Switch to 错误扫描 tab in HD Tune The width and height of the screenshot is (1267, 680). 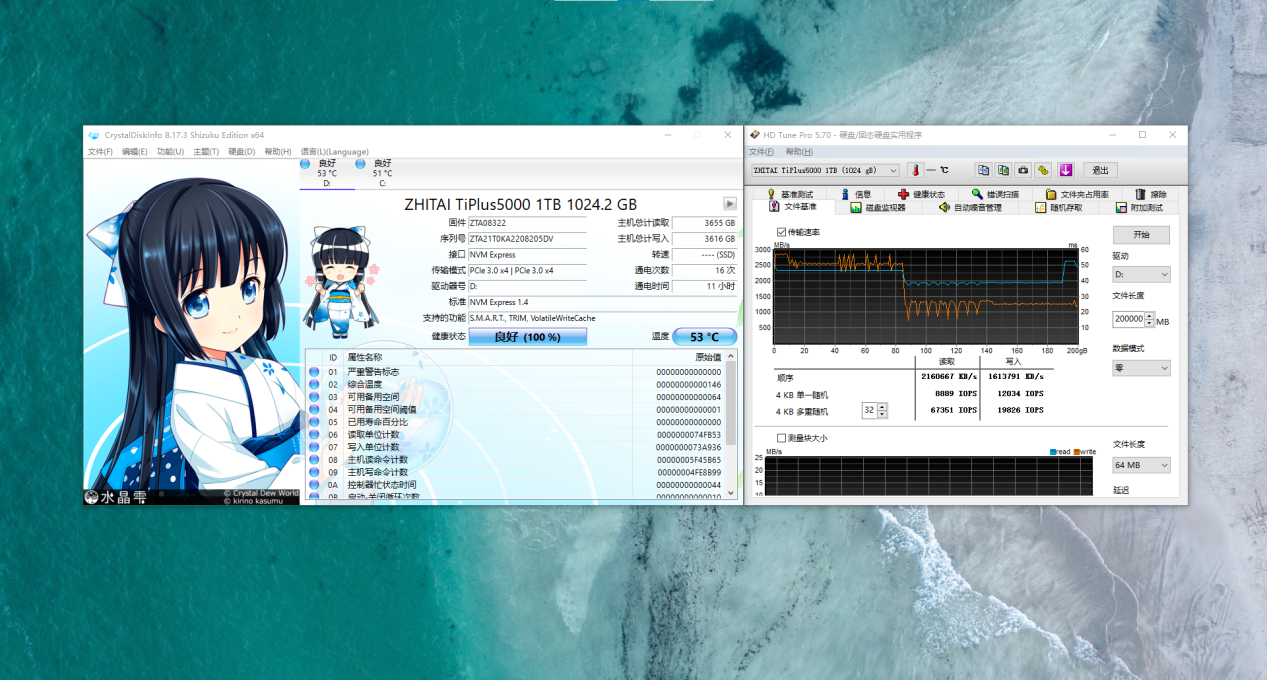[x=995, y=194]
